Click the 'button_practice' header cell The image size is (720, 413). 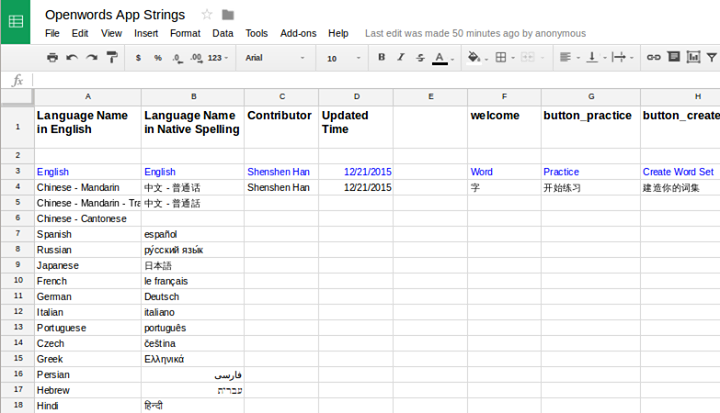pos(591,127)
